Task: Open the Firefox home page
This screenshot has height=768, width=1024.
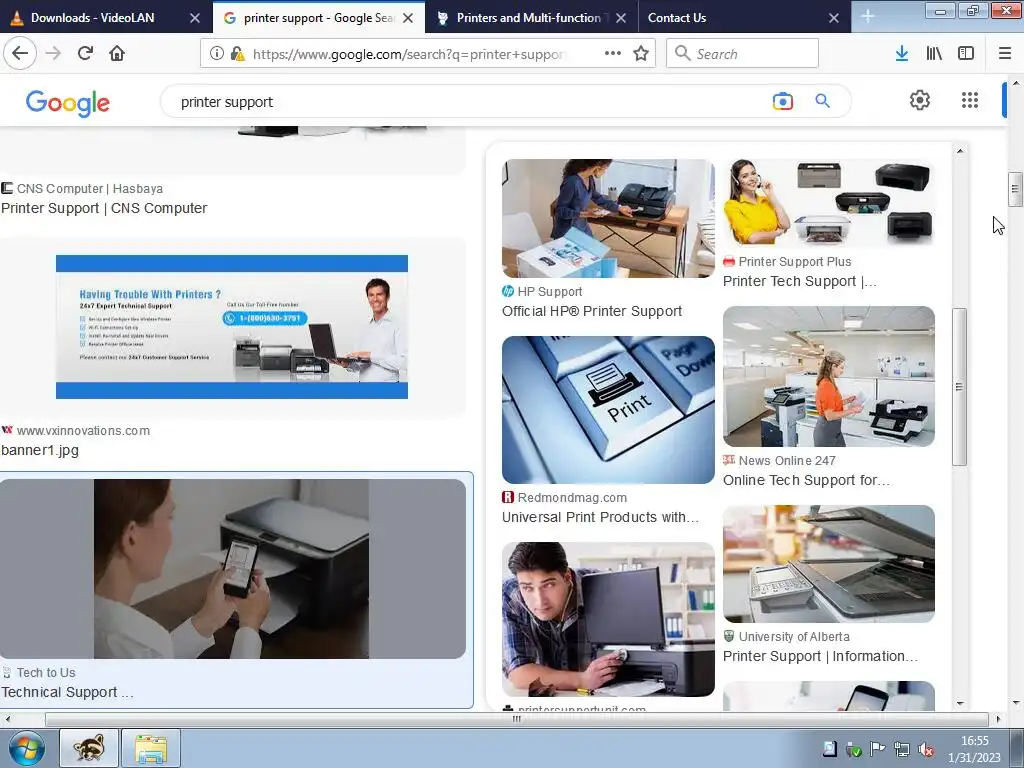Action: 117,53
